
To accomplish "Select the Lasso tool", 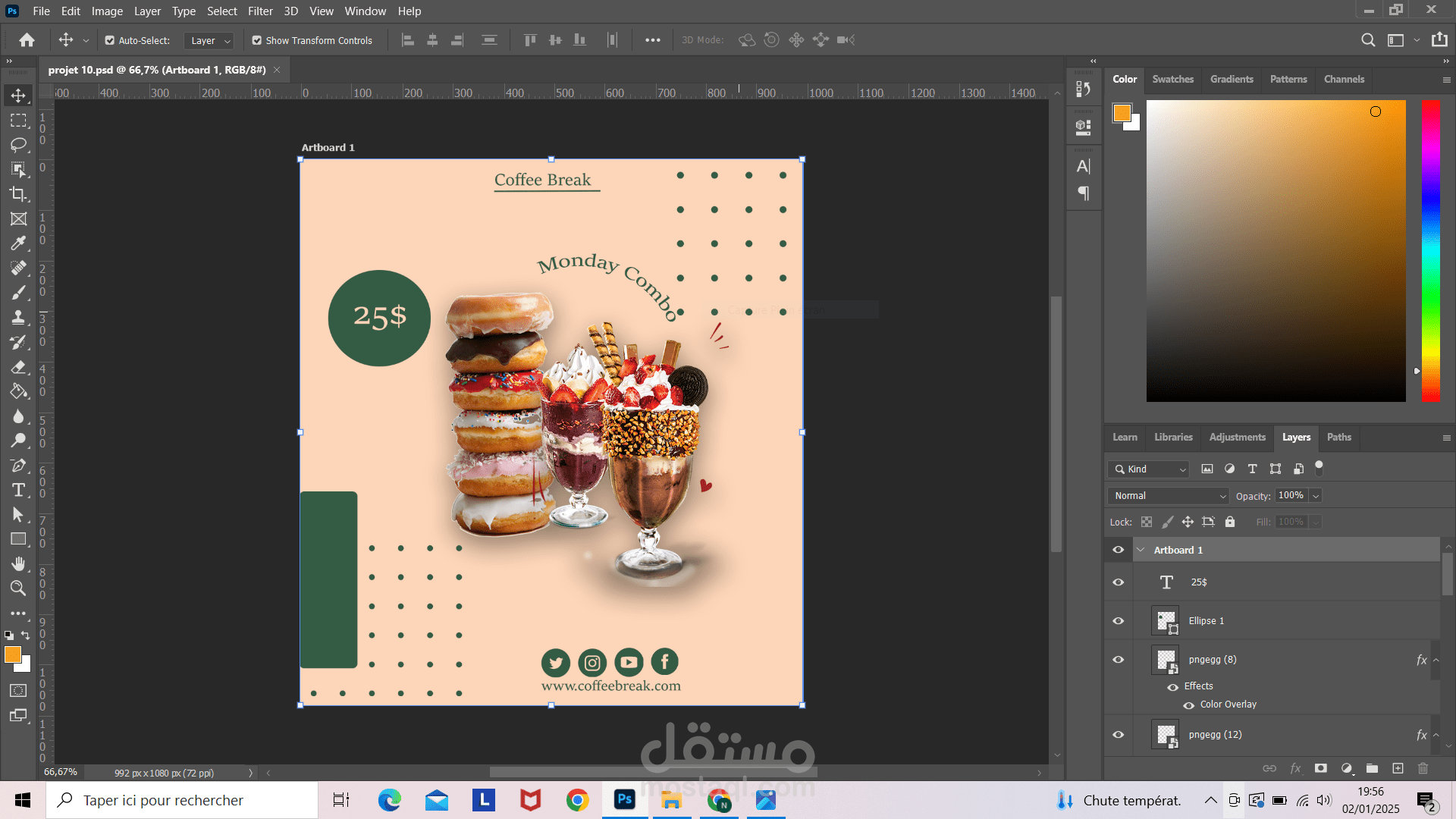I will (18, 145).
